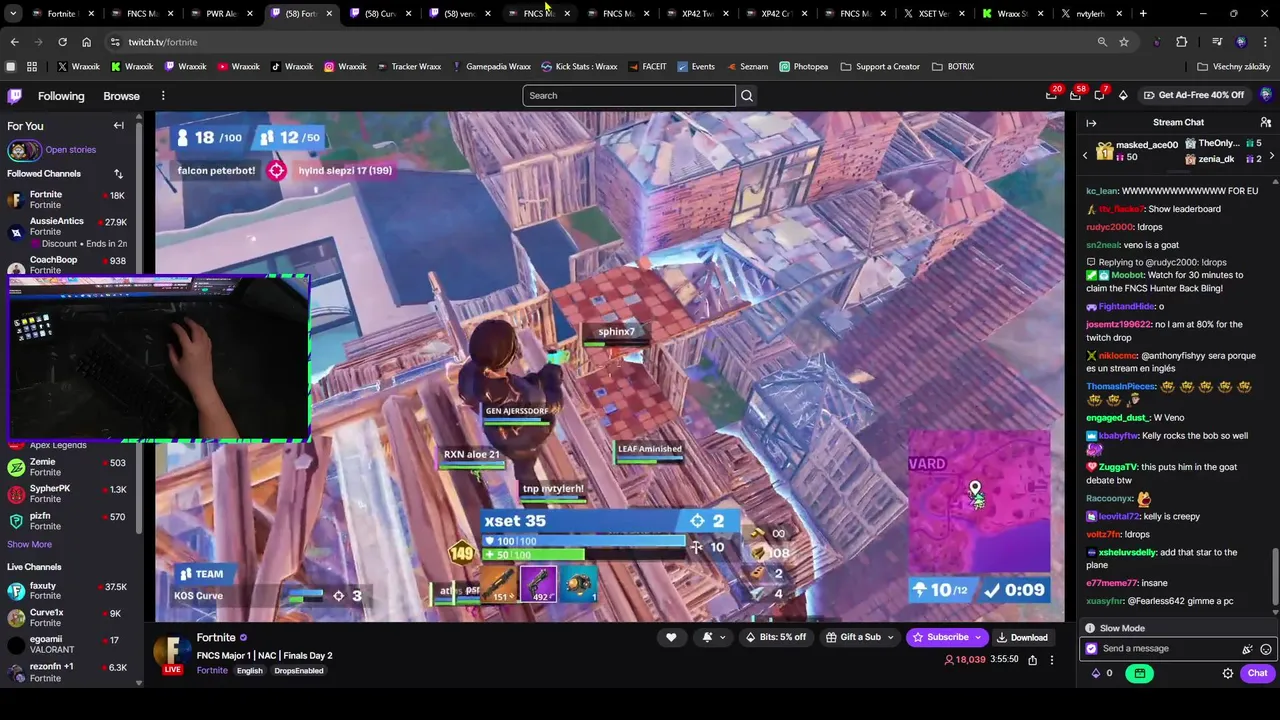Screen dimensions: 1280x720
Task: Click the Download button
Action: [x=1022, y=637]
